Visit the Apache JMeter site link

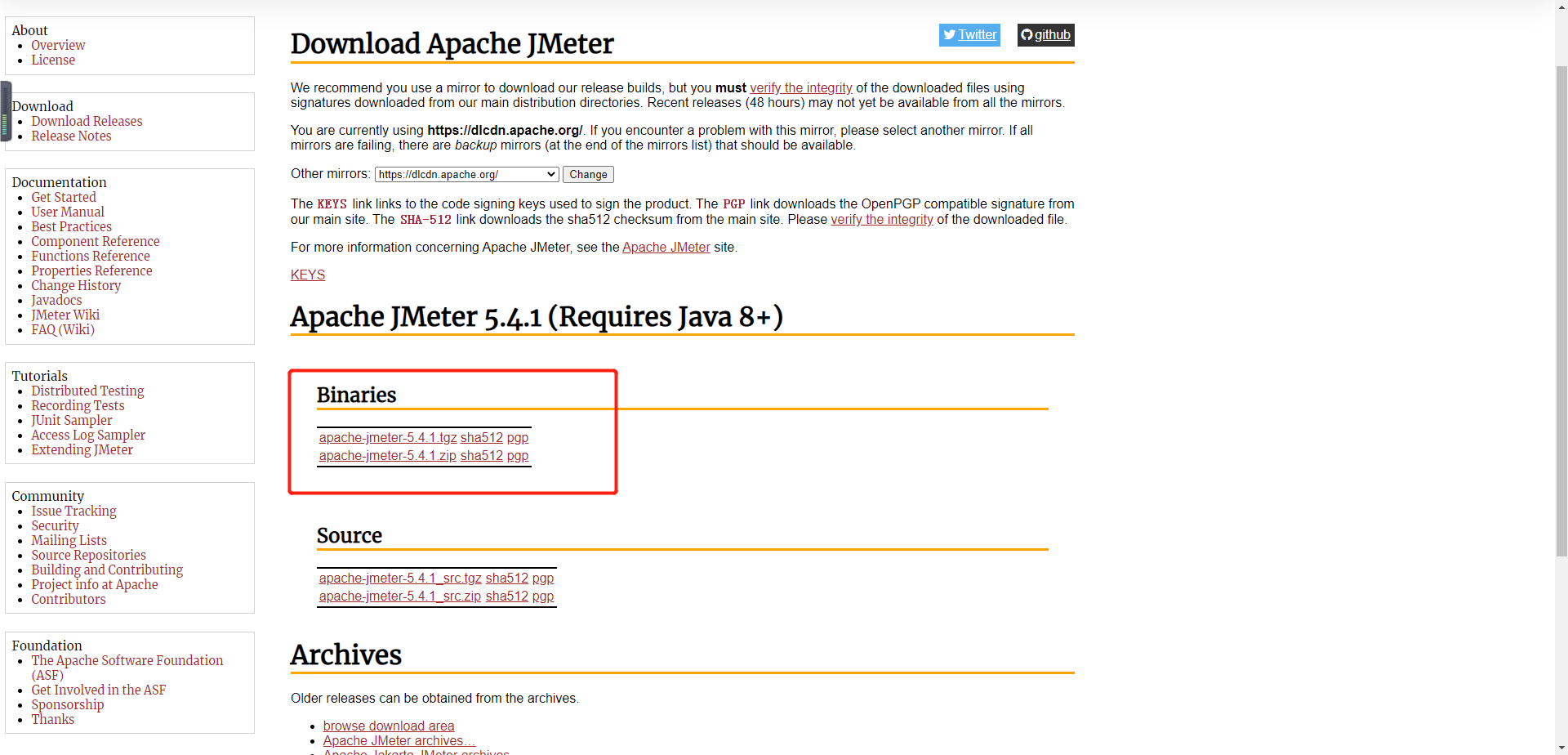pyautogui.click(x=666, y=247)
